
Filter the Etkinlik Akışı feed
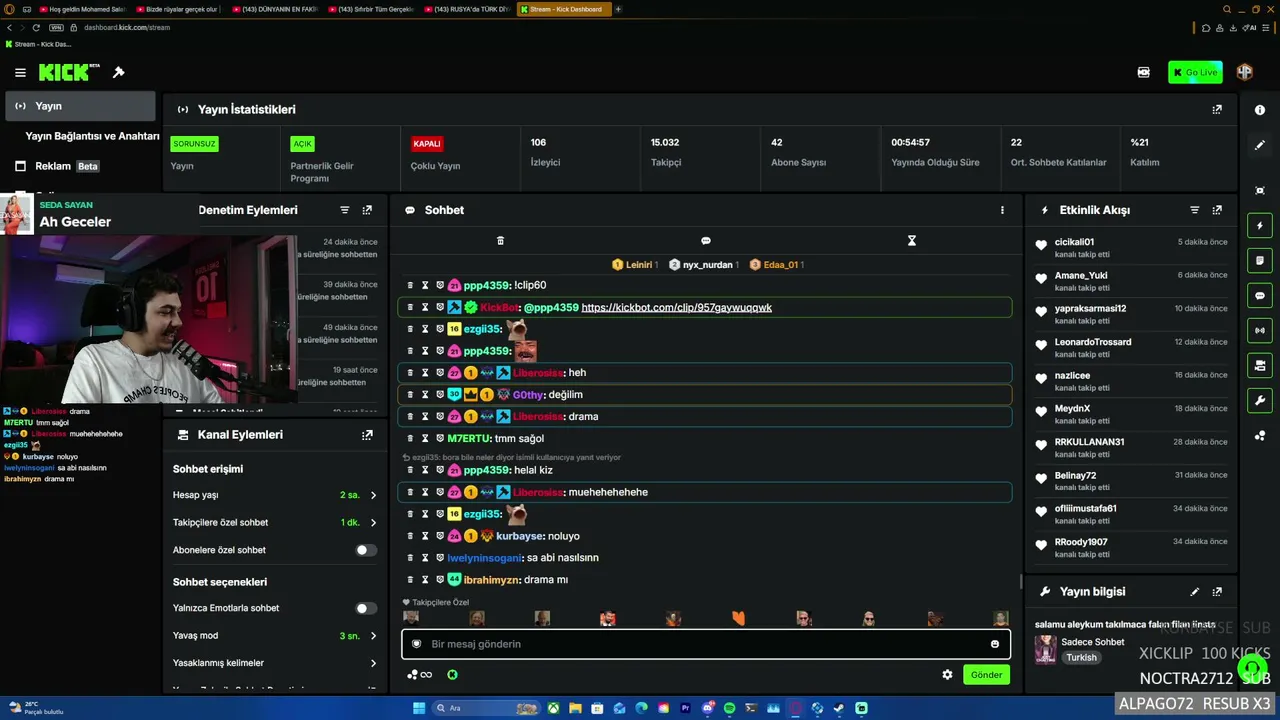(x=1194, y=210)
